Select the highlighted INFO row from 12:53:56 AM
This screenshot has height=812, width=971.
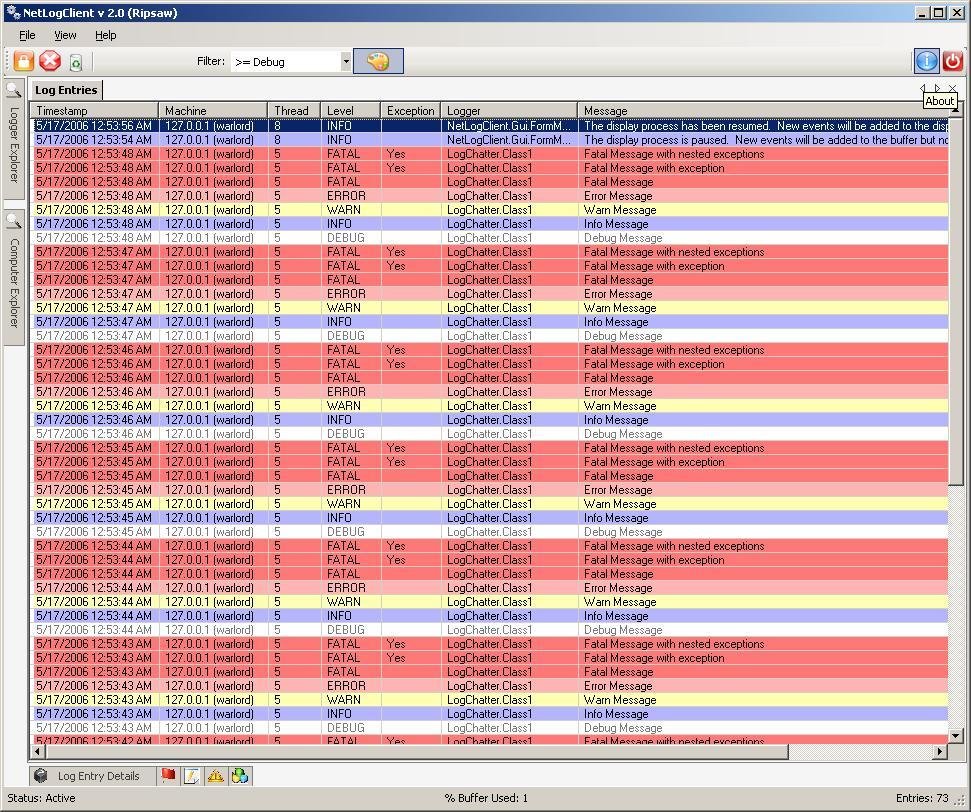click(300, 125)
